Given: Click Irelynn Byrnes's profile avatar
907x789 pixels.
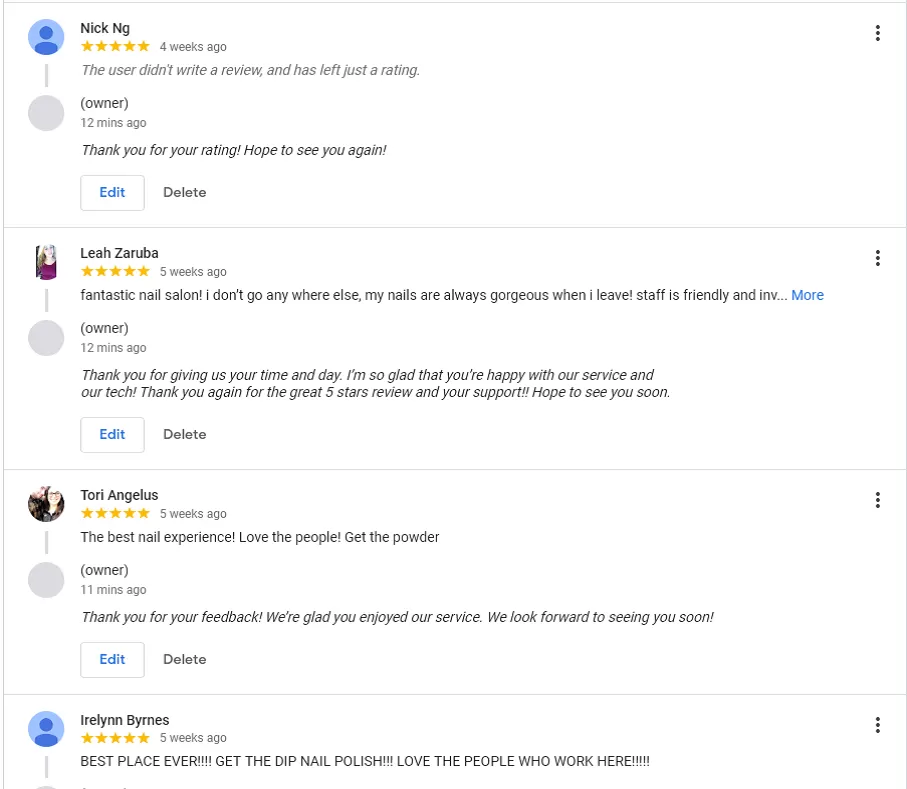Looking at the screenshot, I should (x=46, y=729).
